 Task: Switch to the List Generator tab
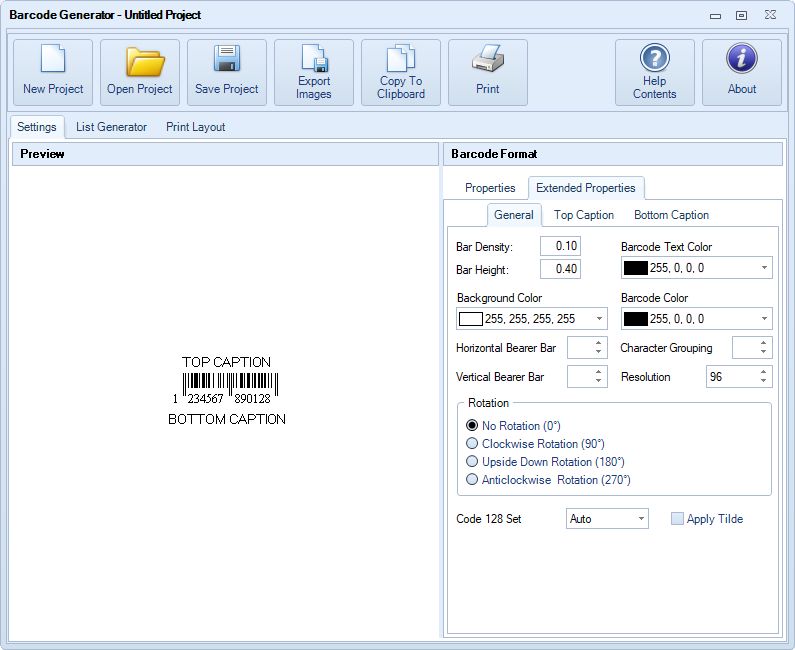pyautogui.click(x=111, y=127)
